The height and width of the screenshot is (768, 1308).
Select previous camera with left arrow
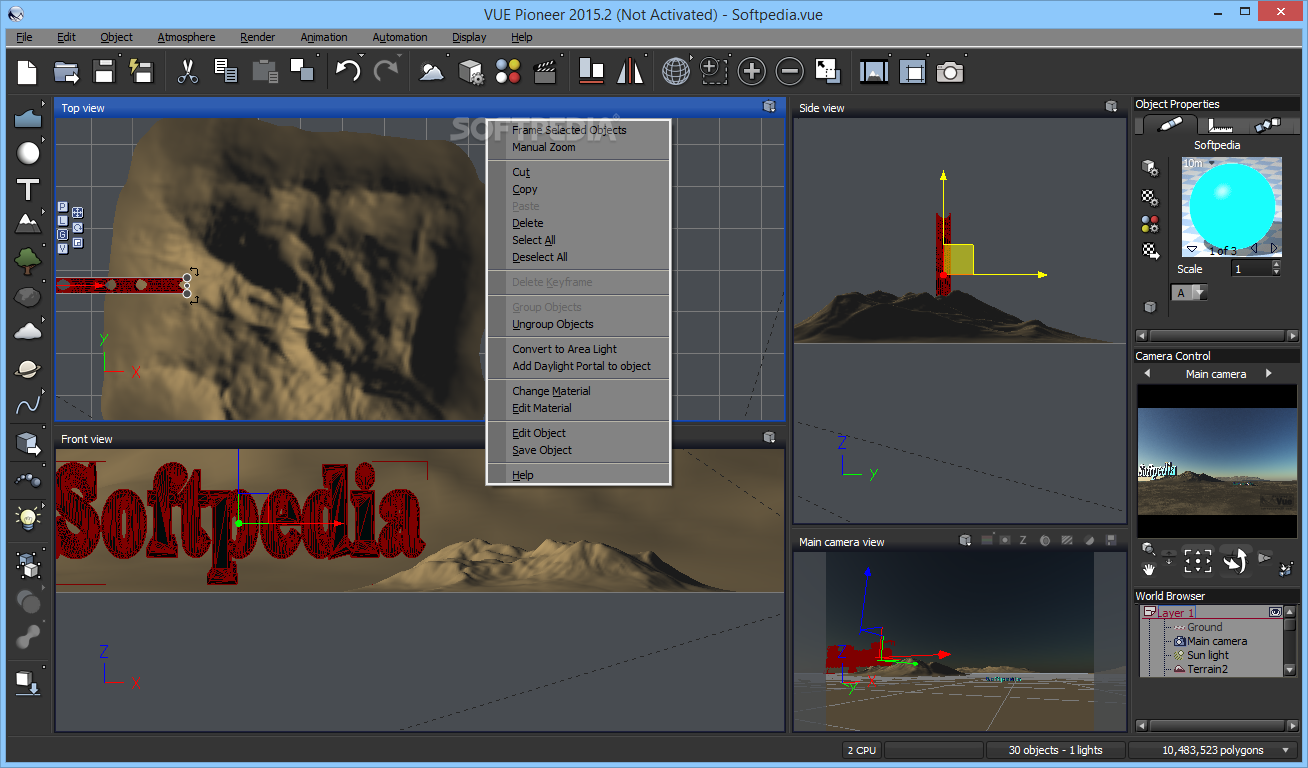tap(1147, 374)
